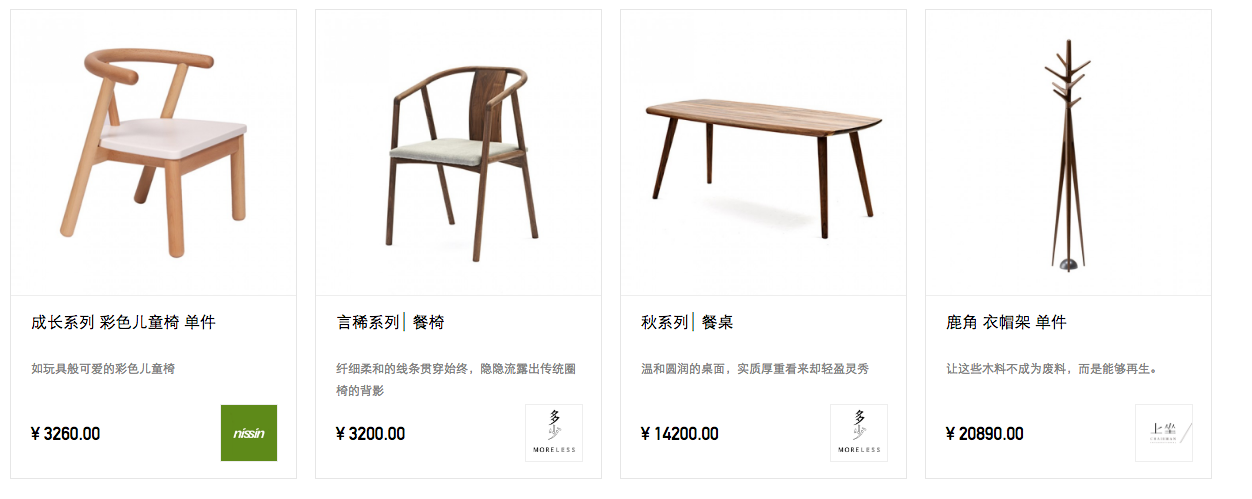This screenshot has height=499, width=1252.
Task: Open the walnut dining armchair product image
Action: pyautogui.click(x=459, y=153)
